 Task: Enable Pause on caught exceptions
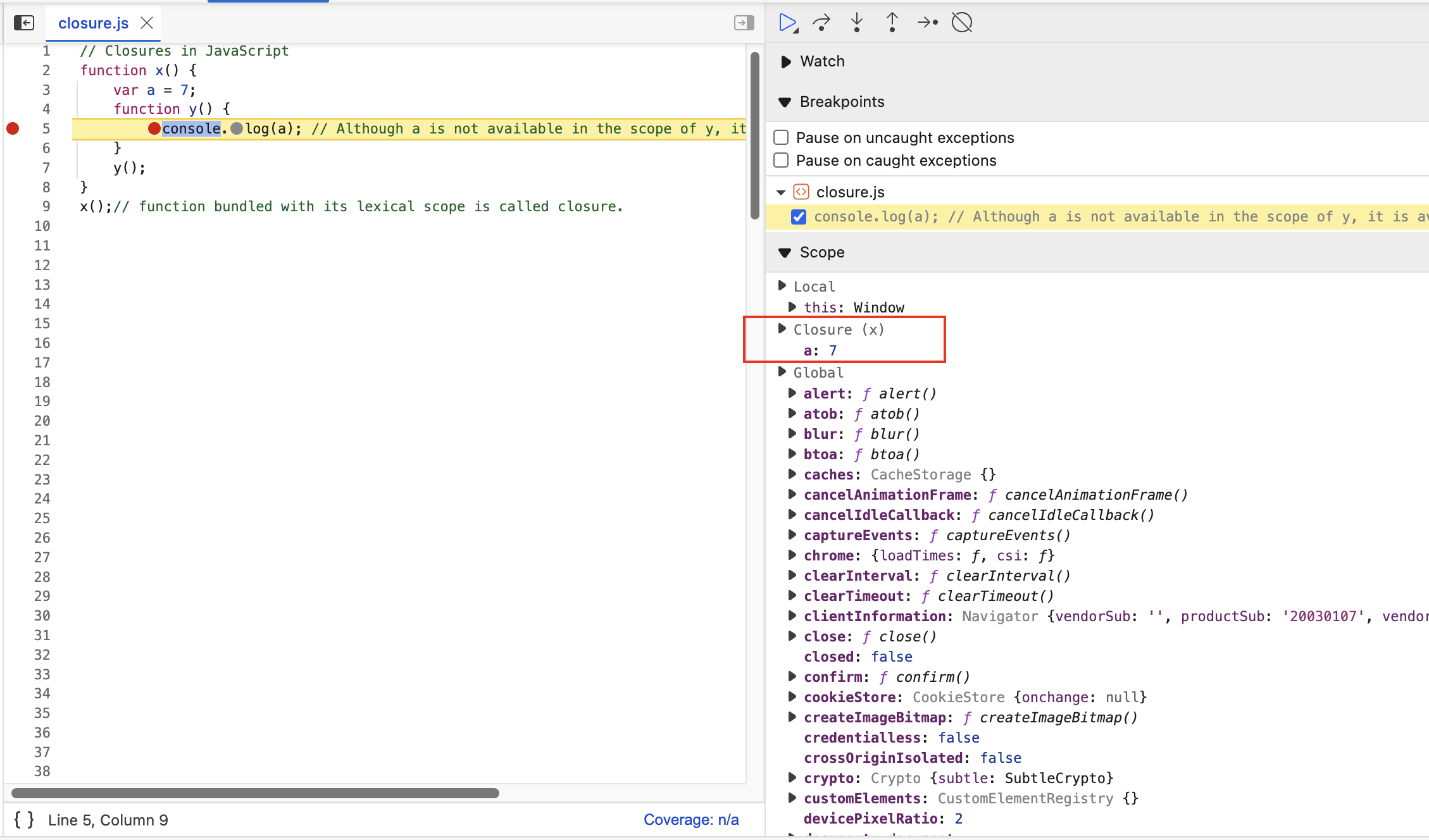coord(782,160)
